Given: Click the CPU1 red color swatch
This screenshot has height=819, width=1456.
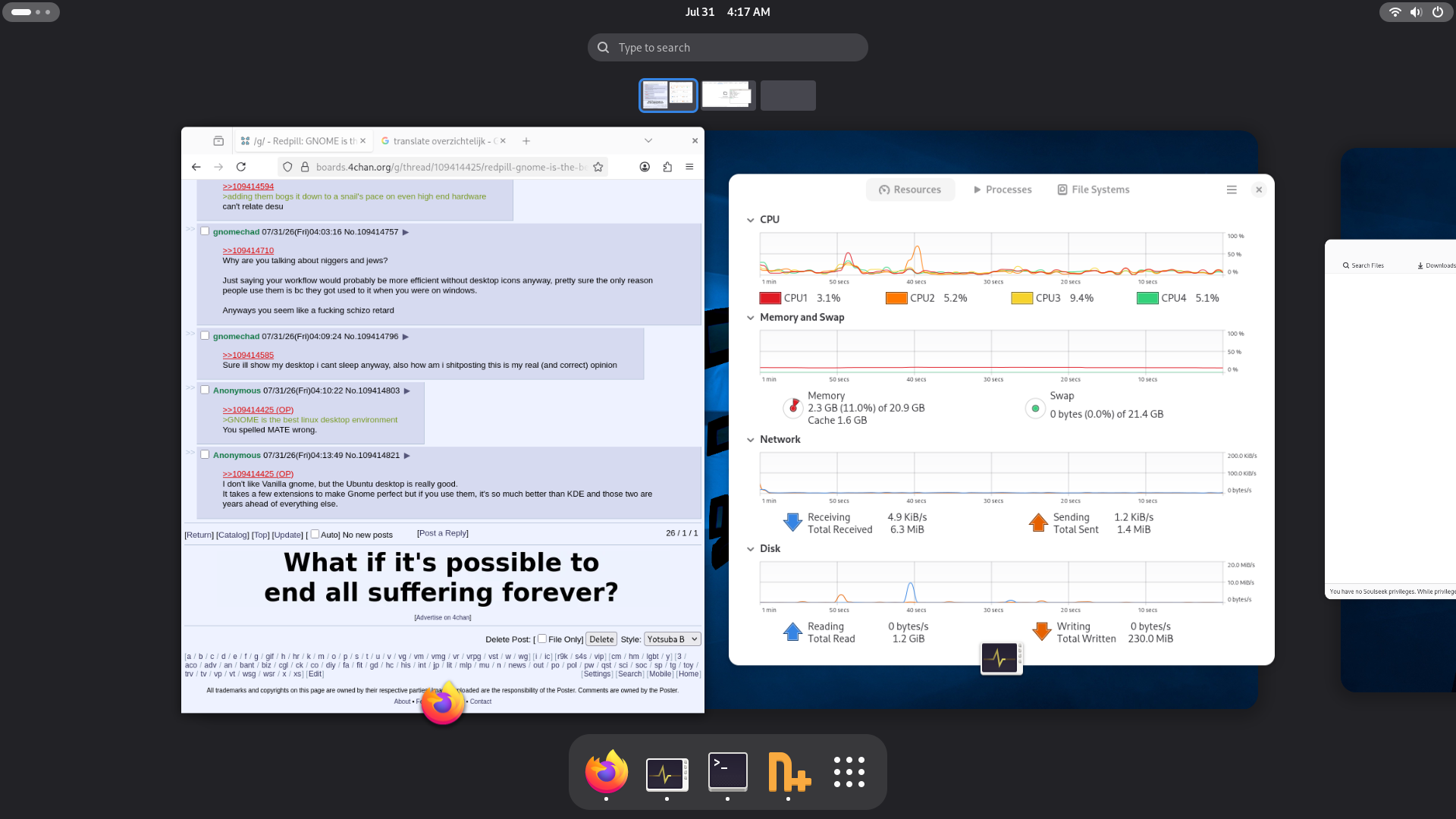Looking at the screenshot, I should [x=770, y=298].
